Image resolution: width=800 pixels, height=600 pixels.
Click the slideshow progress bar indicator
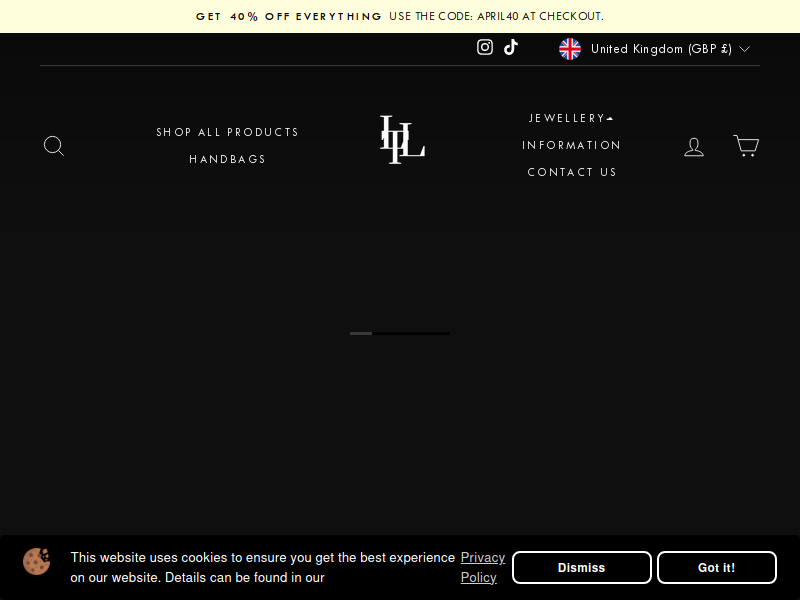pos(400,334)
